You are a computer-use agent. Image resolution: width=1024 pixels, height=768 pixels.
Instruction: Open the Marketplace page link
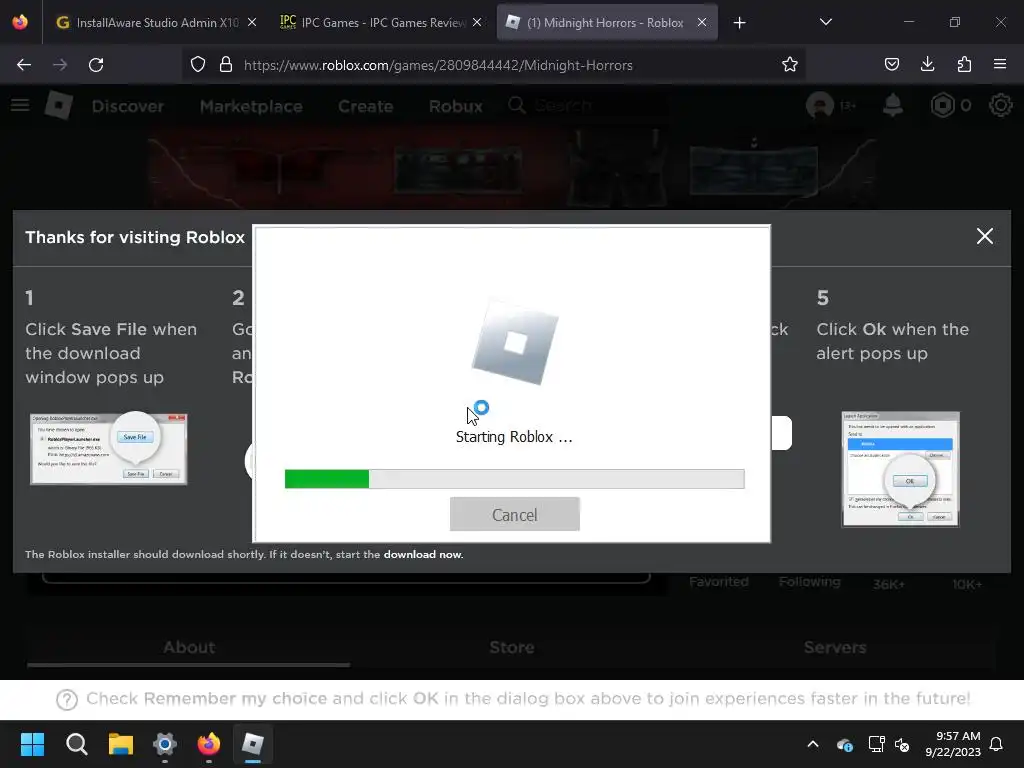point(251,106)
